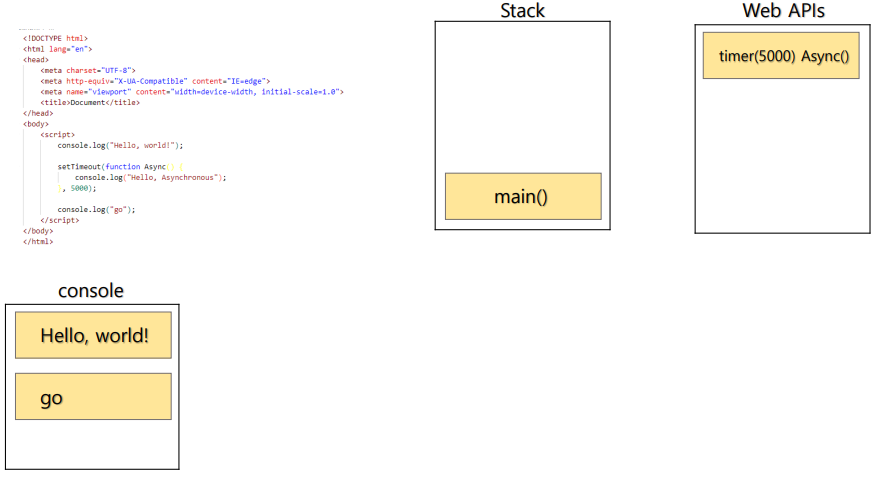
Task: Click the <title>Document</title> line
Action: click(90, 102)
